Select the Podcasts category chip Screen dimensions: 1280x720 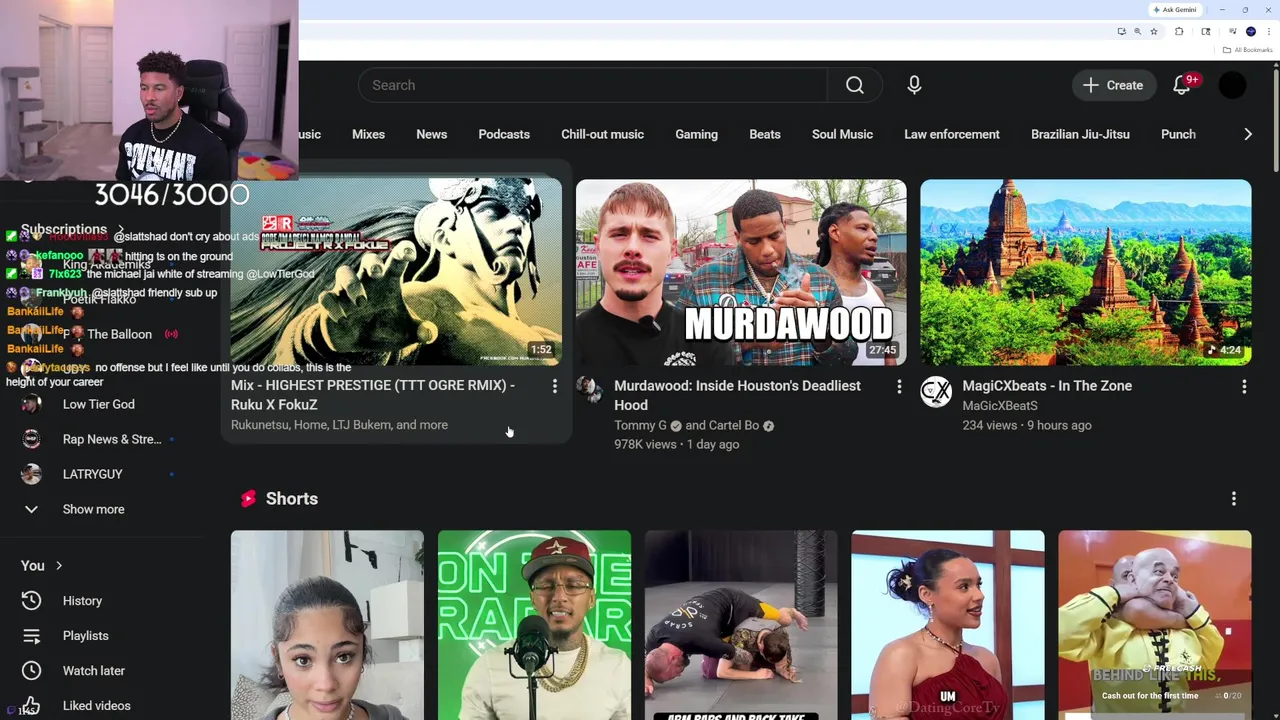pyautogui.click(x=504, y=134)
